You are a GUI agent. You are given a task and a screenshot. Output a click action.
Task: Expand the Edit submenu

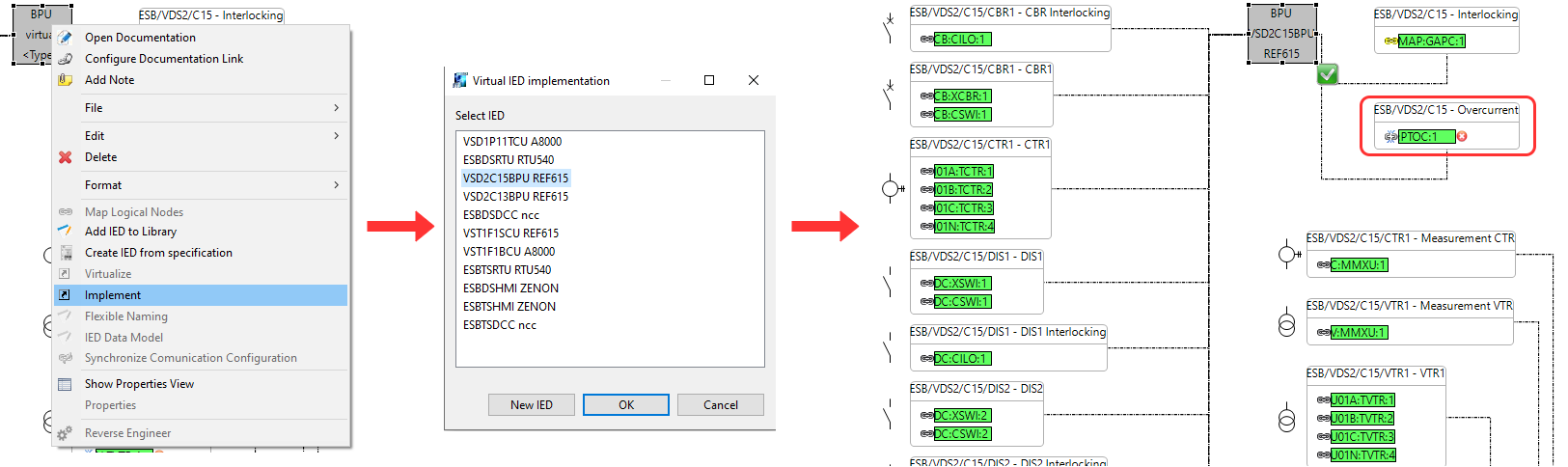[336, 136]
